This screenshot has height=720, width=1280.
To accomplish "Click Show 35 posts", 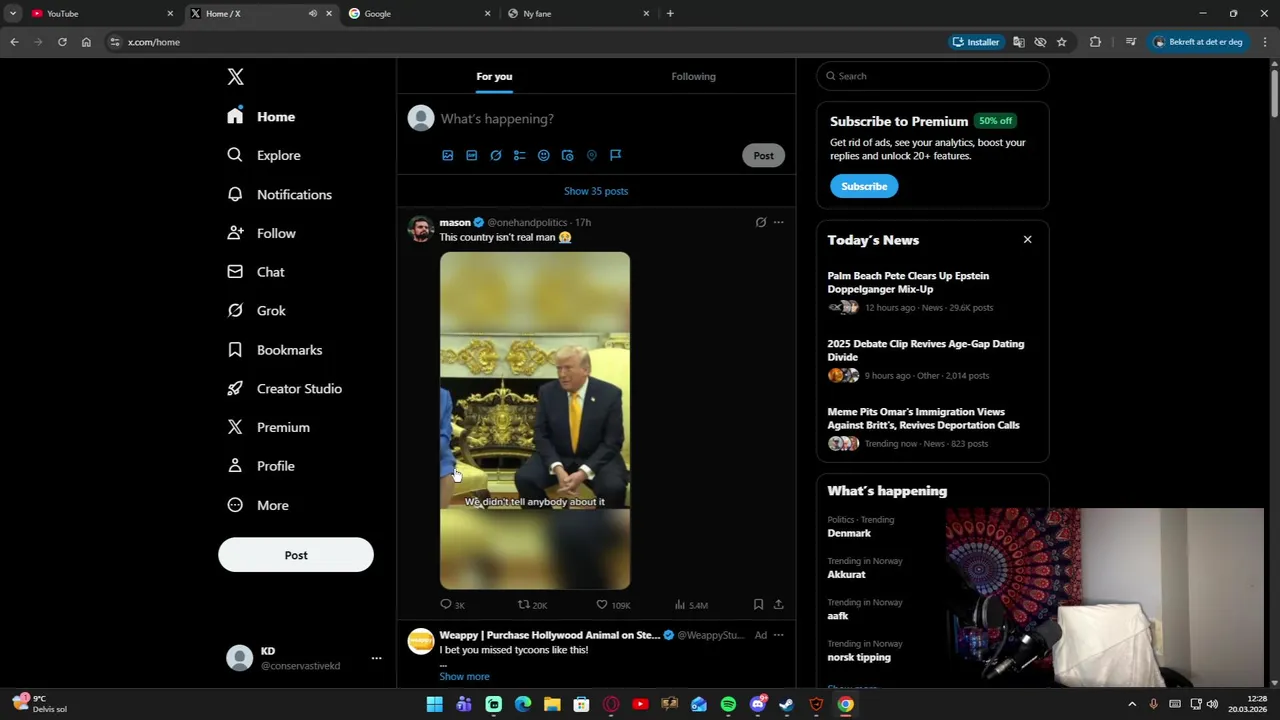I will (596, 191).
